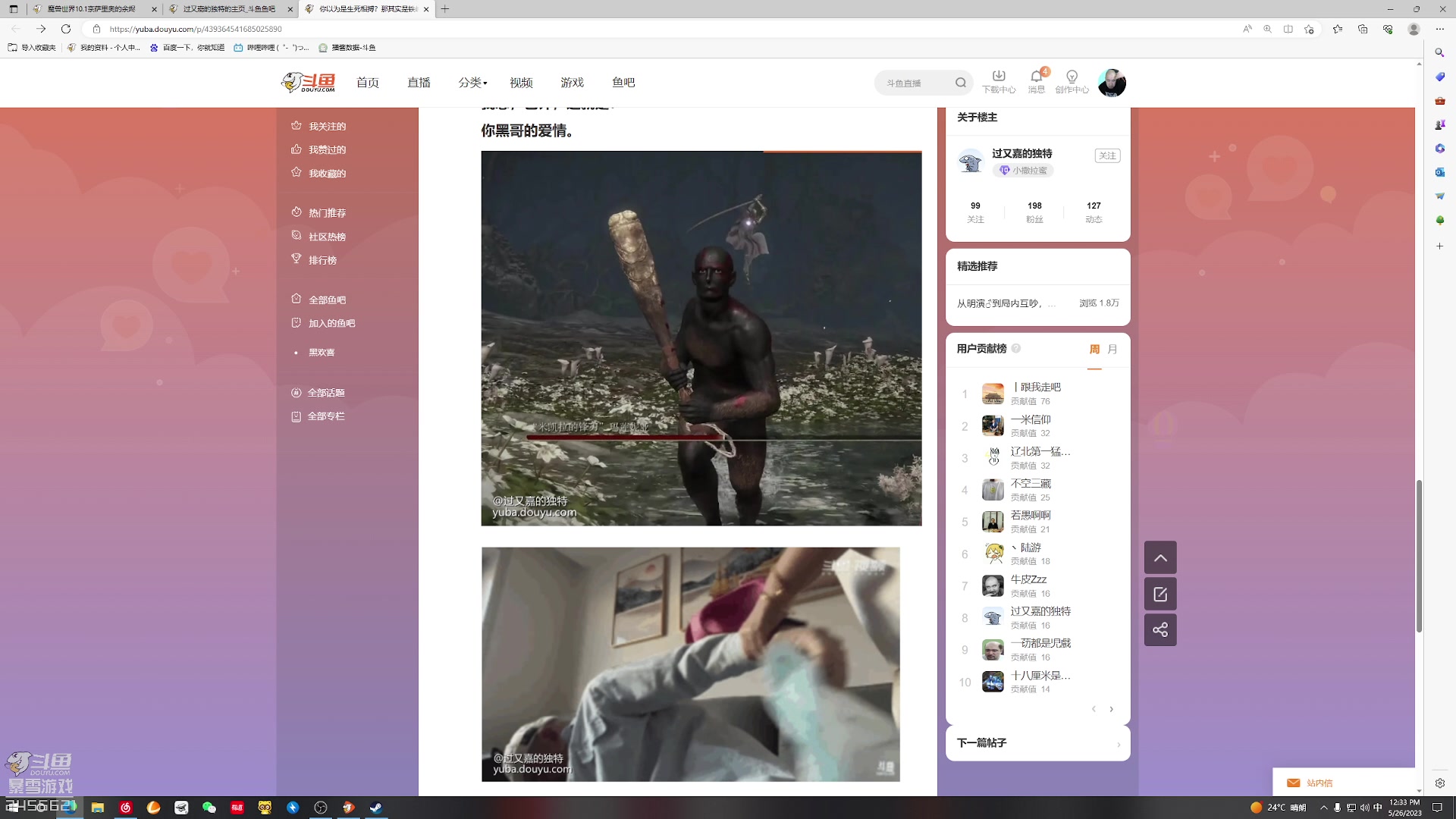Go to next ranking page arrow

[x=1112, y=709]
